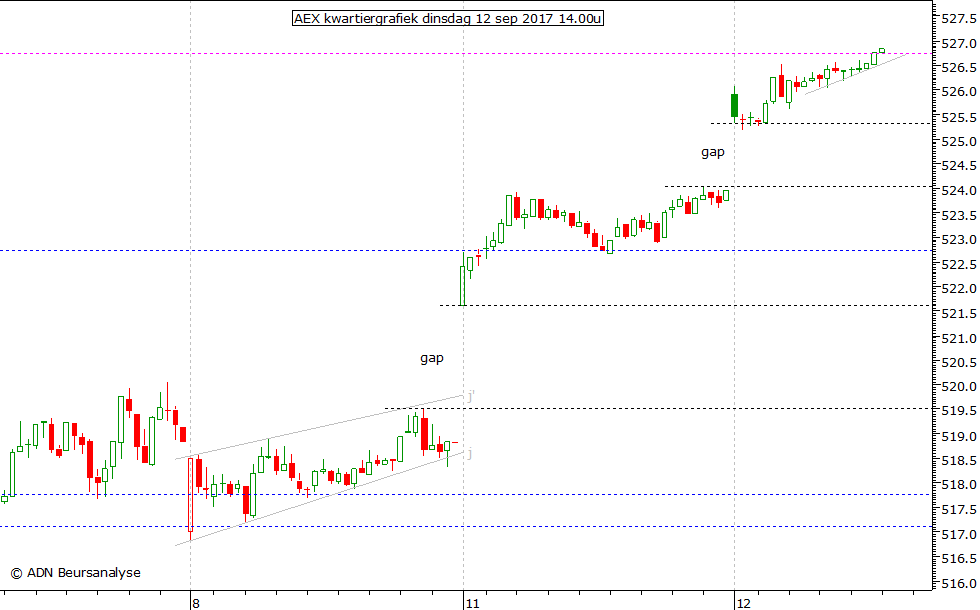Click the 516.5 price axis label

tap(959, 559)
